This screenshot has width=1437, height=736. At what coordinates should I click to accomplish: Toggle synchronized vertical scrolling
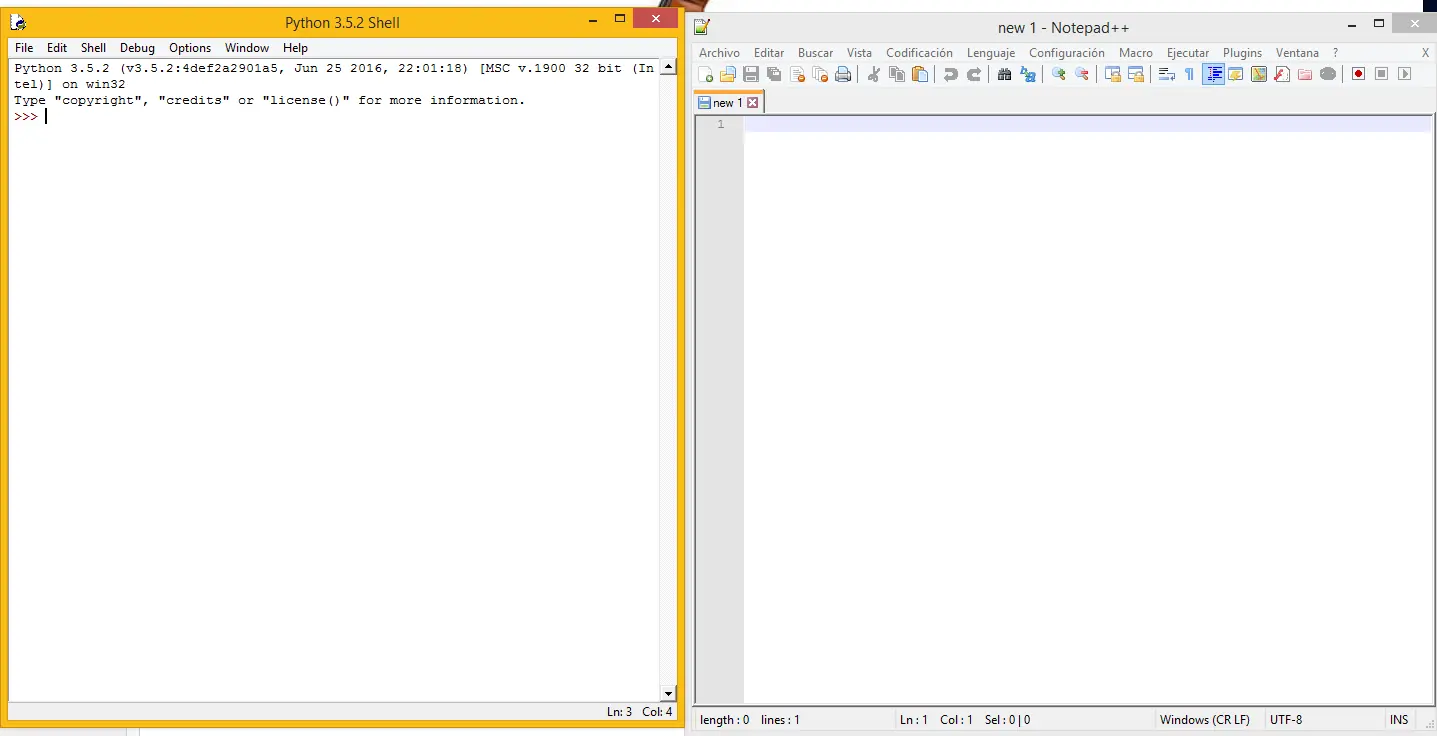(x=1112, y=74)
